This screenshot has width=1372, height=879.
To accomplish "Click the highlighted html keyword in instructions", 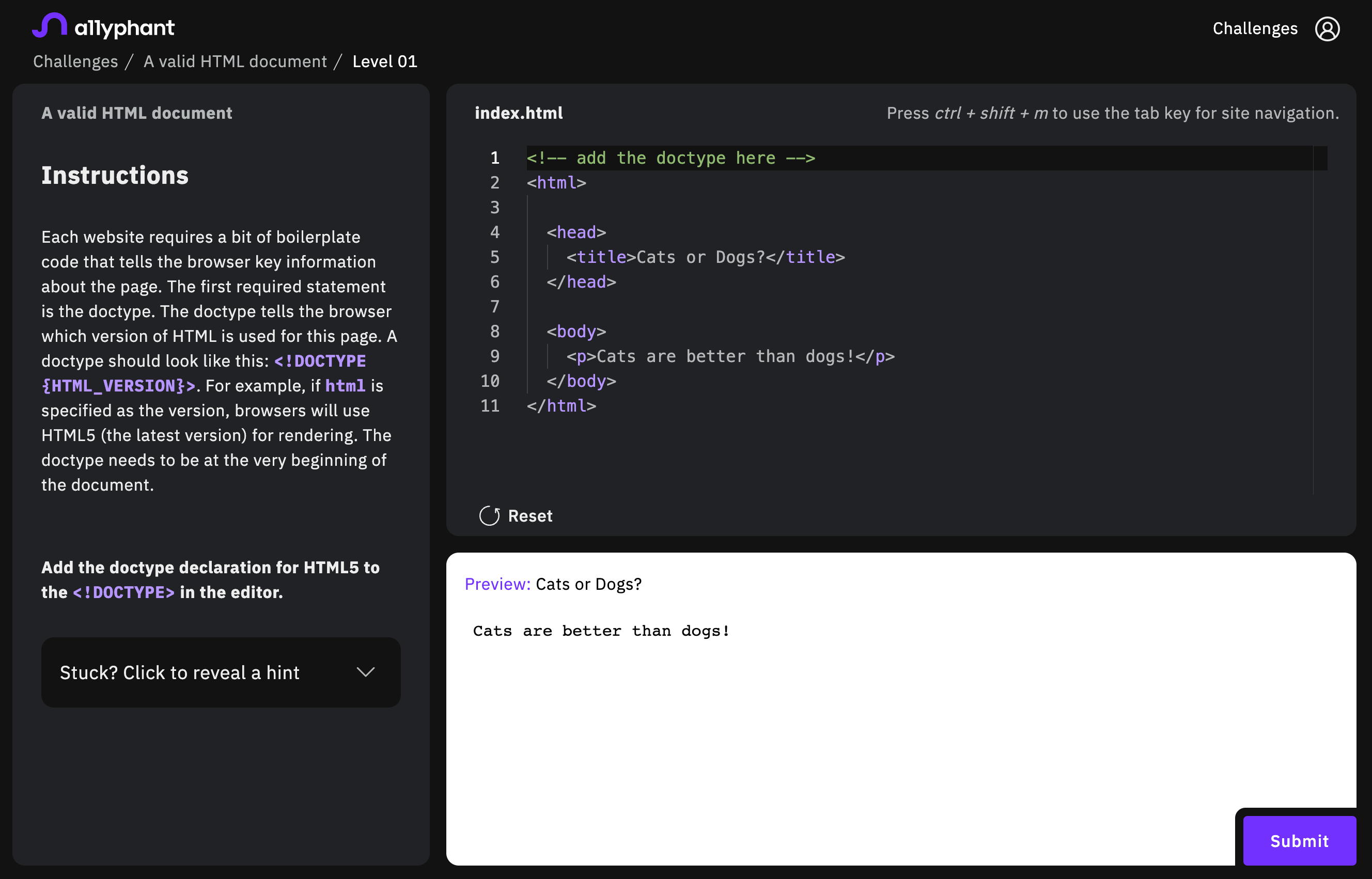I will click(x=345, y=385).
